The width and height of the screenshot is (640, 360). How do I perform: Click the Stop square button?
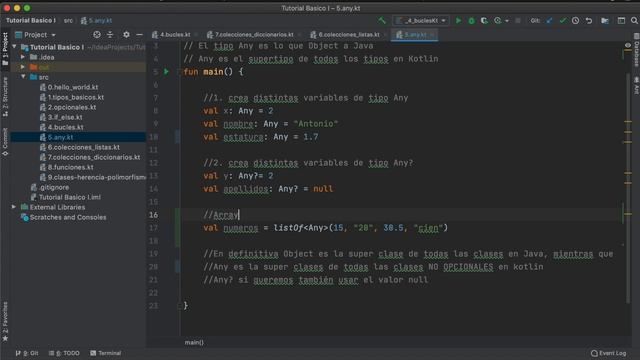click(x=518, y=20)
